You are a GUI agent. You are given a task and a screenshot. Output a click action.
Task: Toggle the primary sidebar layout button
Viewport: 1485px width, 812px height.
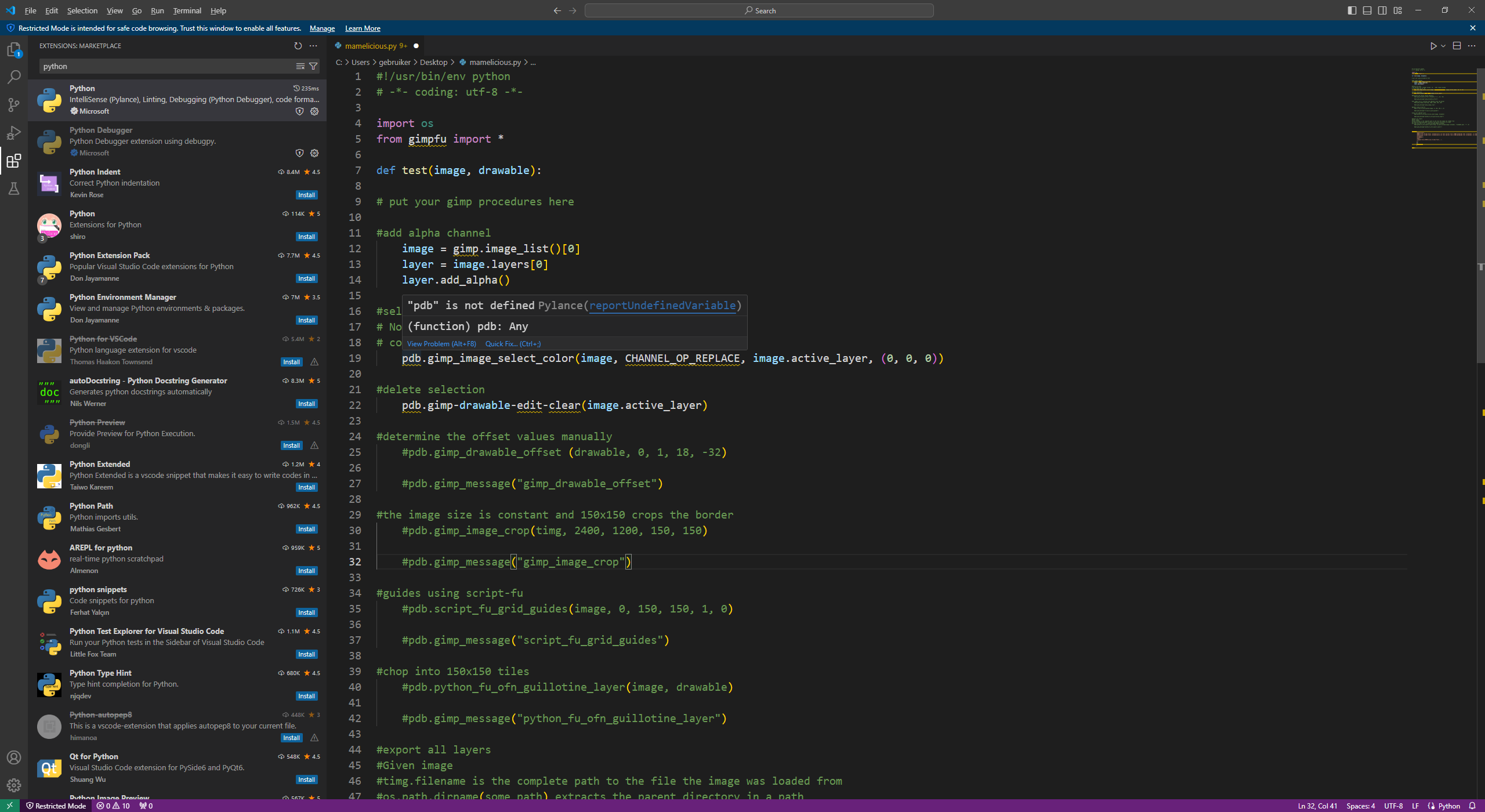click(x=1352, y=10)
